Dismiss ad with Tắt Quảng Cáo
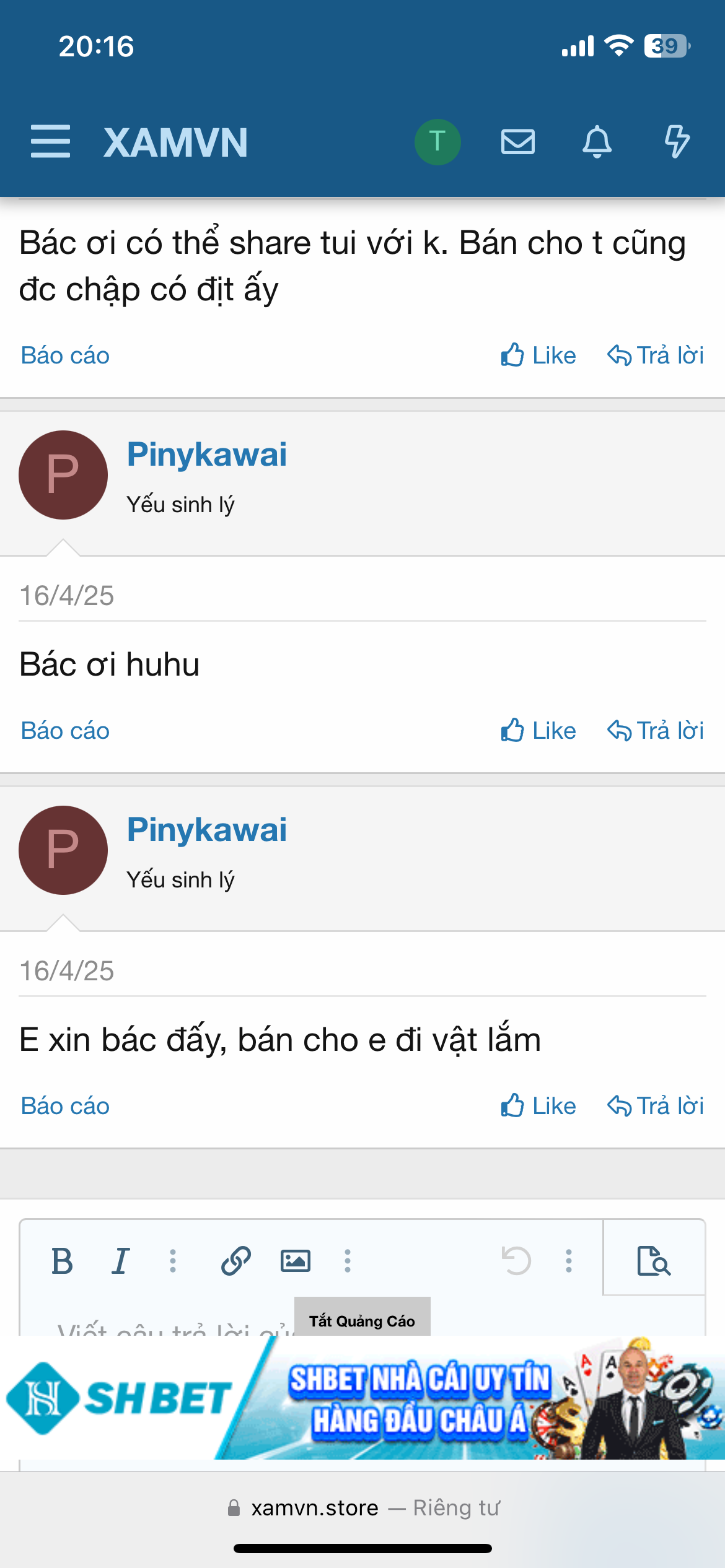 [x=362, y=1320]
